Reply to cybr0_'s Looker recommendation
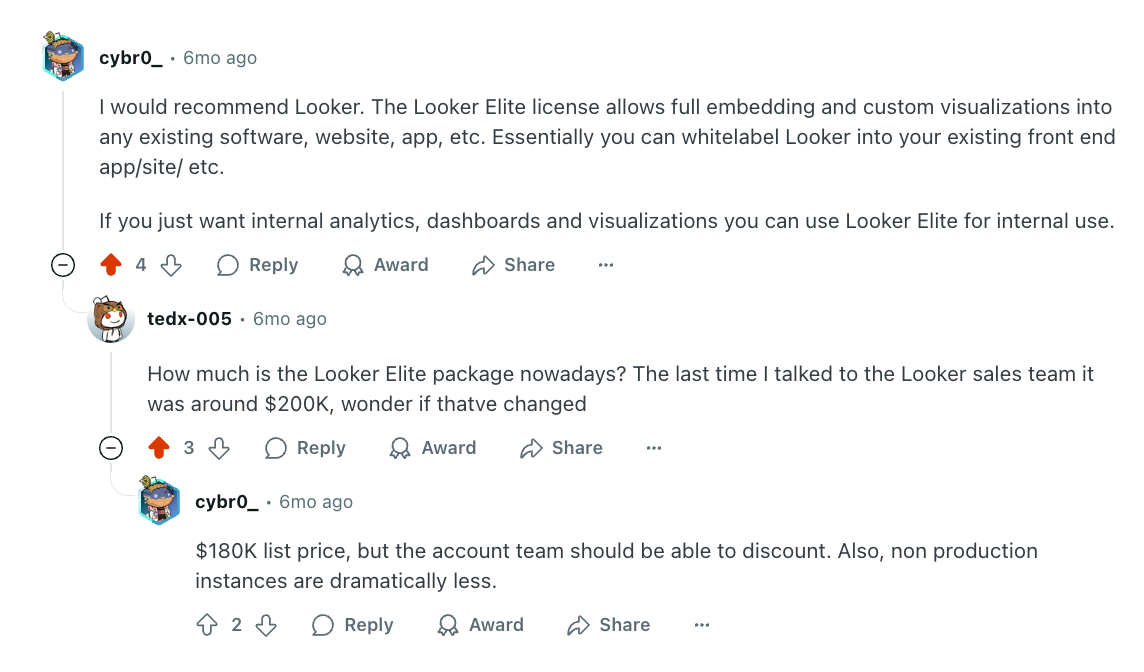 [255, 264]
